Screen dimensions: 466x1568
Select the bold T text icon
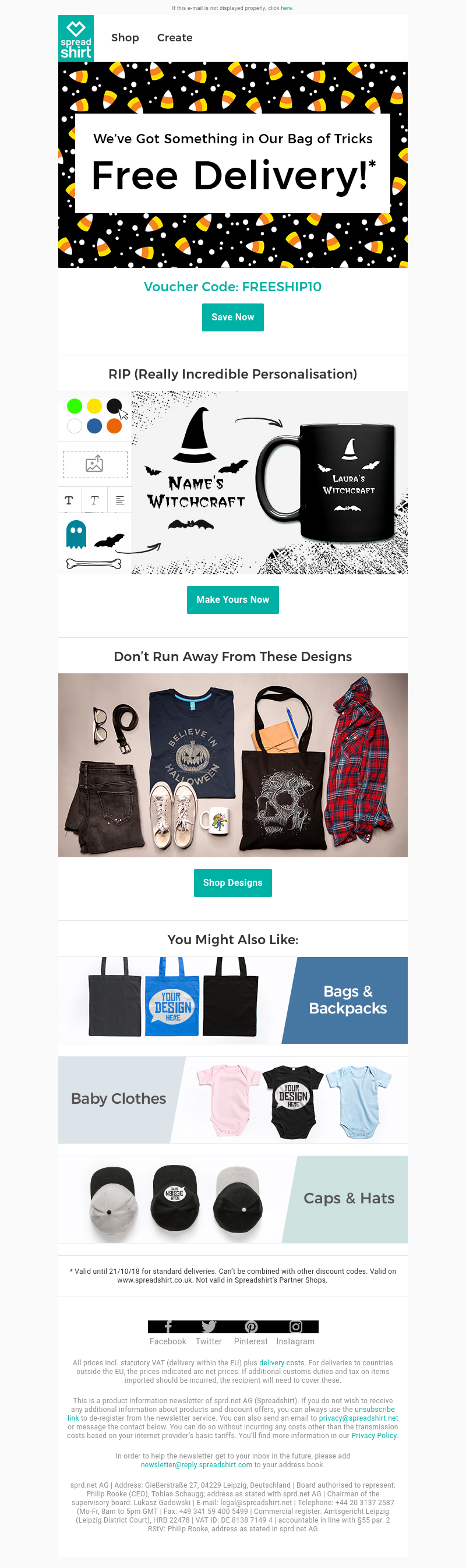pos(69,500)
